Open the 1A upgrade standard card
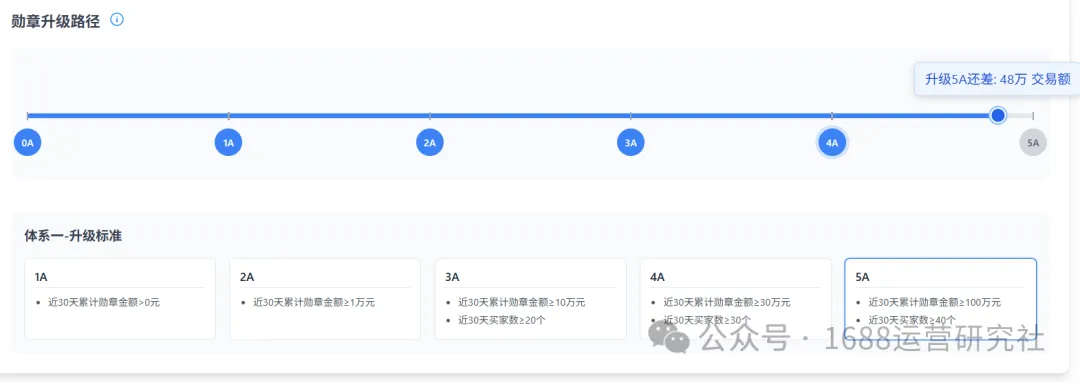The image size is (1080, 382). click(x=120, y=299)
